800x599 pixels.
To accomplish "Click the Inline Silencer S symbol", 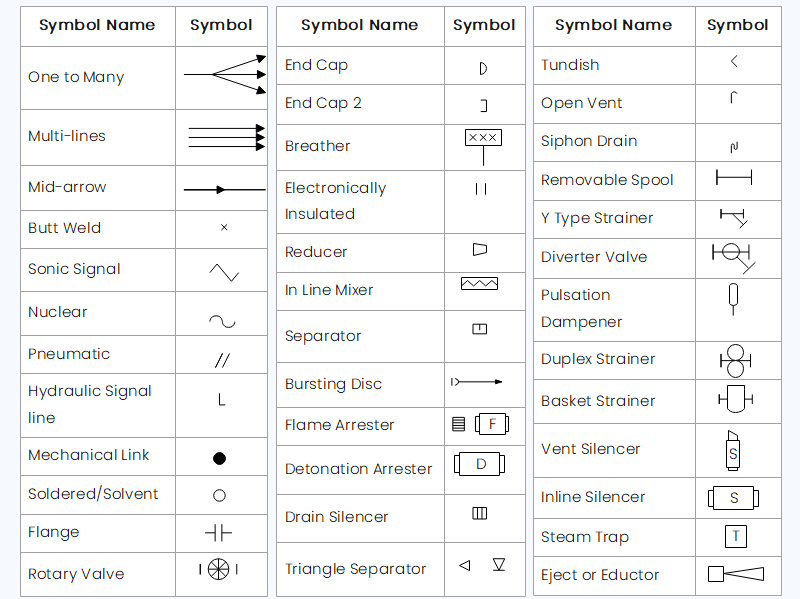I will 733,498.
